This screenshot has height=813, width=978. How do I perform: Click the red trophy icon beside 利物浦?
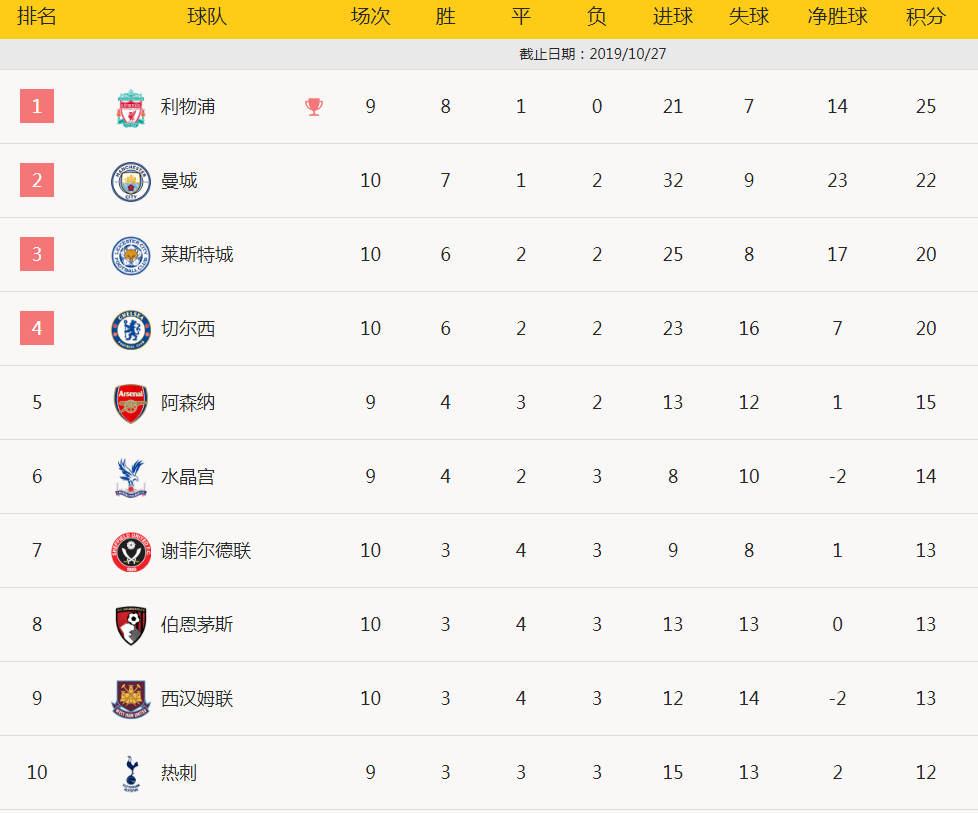tap(314, 107)
